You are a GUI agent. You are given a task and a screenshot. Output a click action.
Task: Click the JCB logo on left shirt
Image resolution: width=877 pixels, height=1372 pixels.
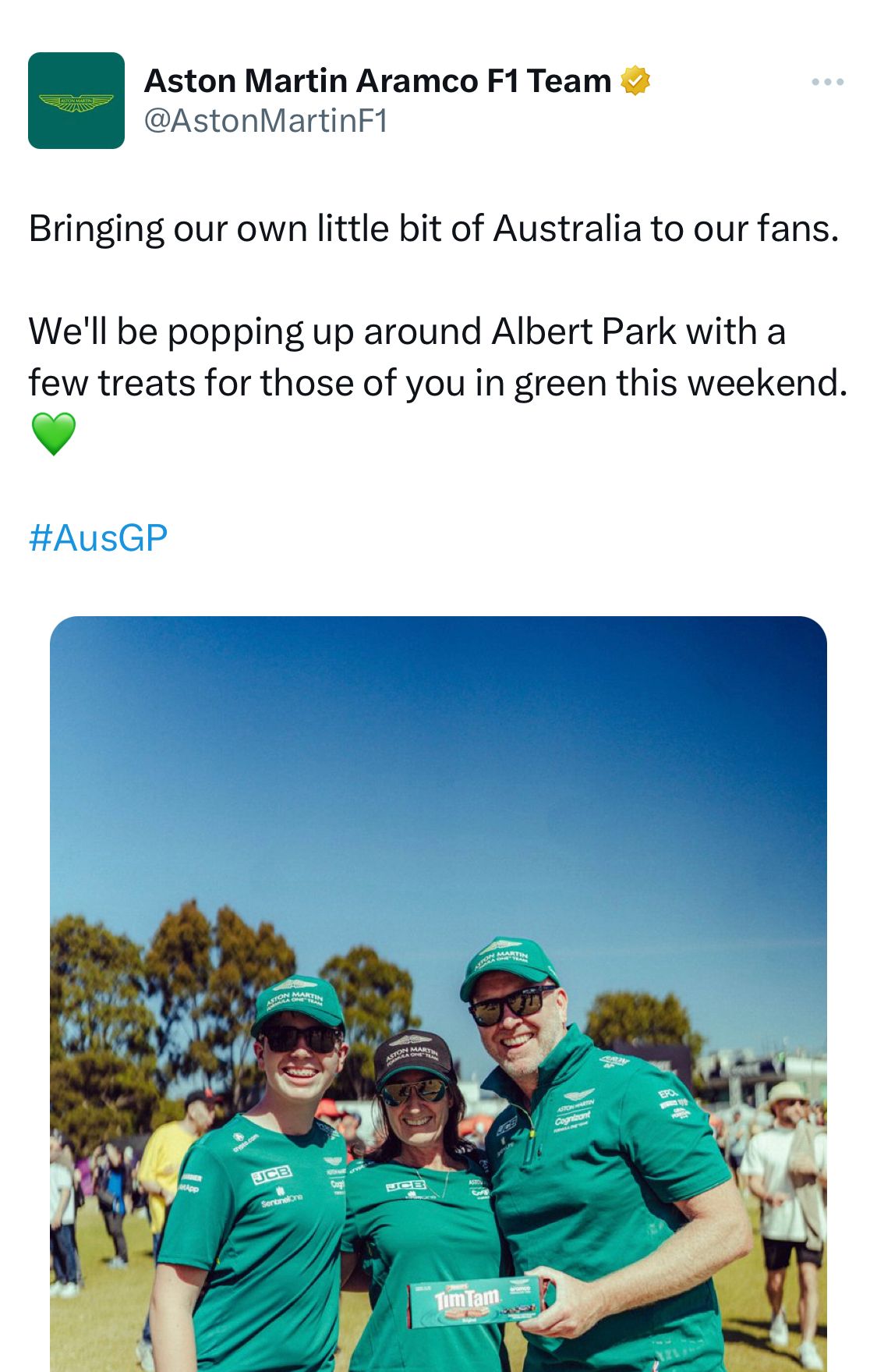coord(271,1174)
